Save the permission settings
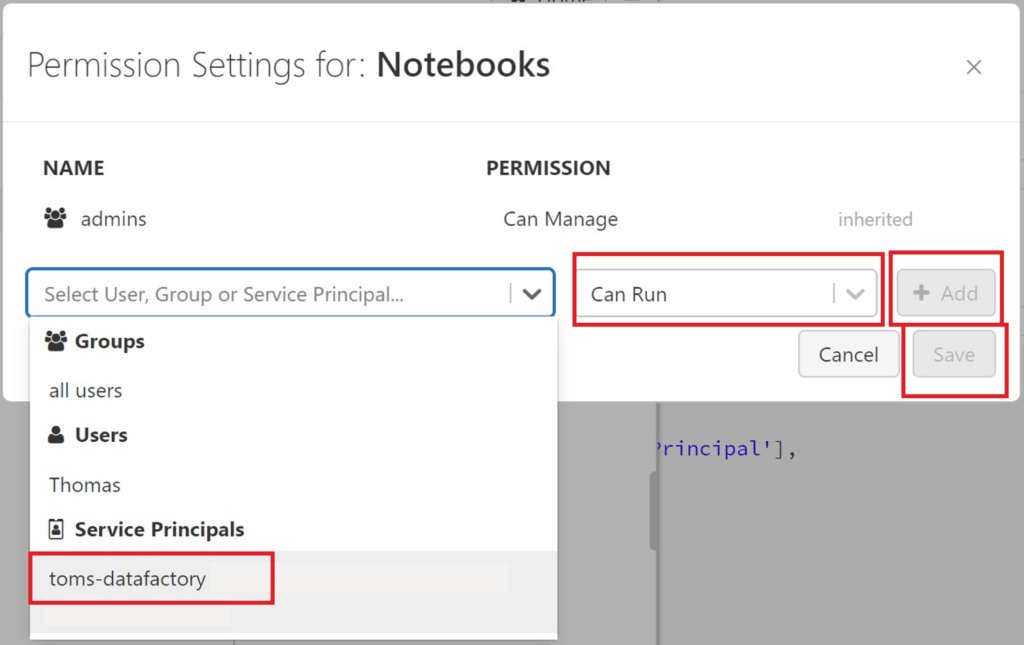Screen dimensions: 1024x645 click(953, 354)
